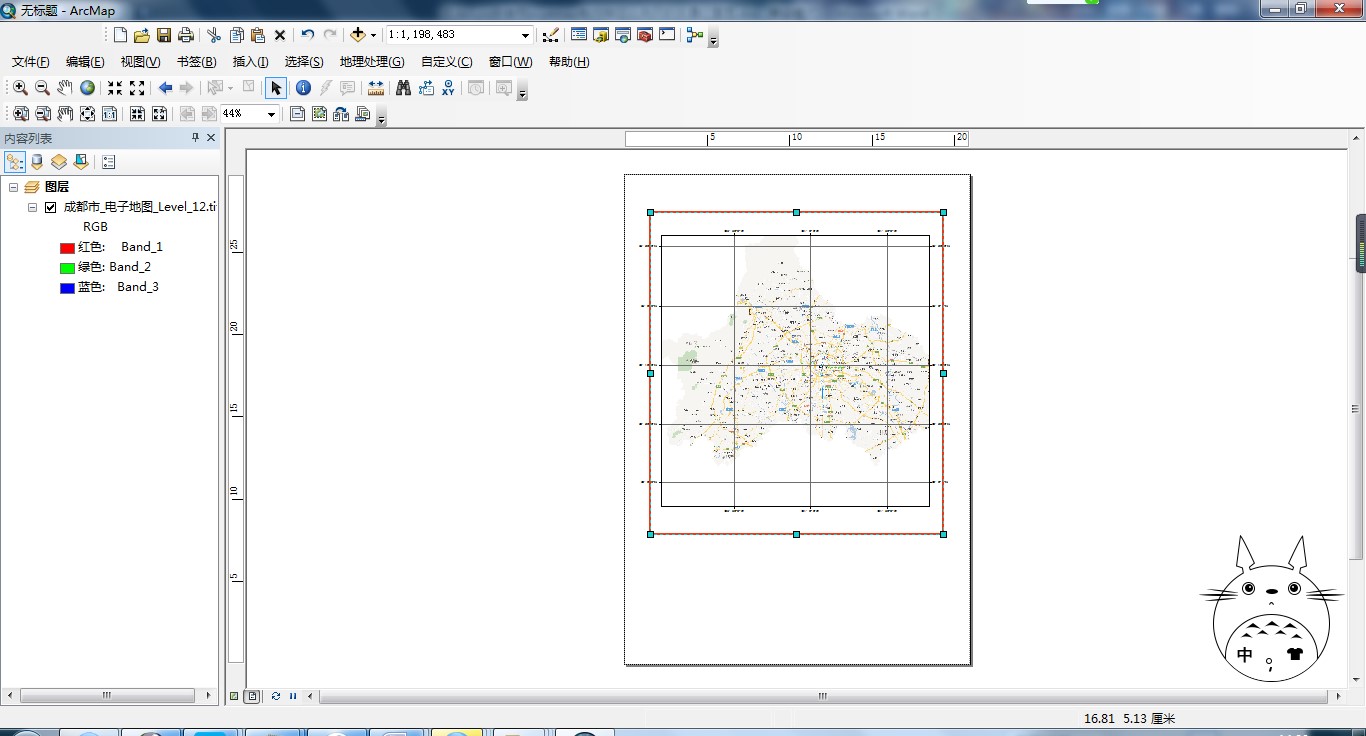Switch to List By Source
The height and width of the screenshot is (736, 1366).
(37, 162)
